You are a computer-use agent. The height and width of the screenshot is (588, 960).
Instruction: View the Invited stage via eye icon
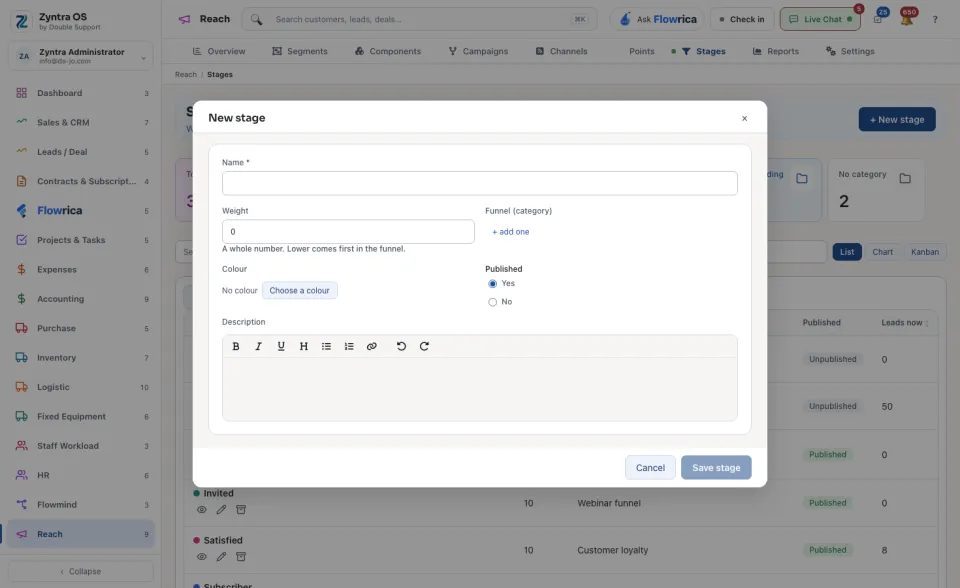pyautogui.click(x=201, y=510)
